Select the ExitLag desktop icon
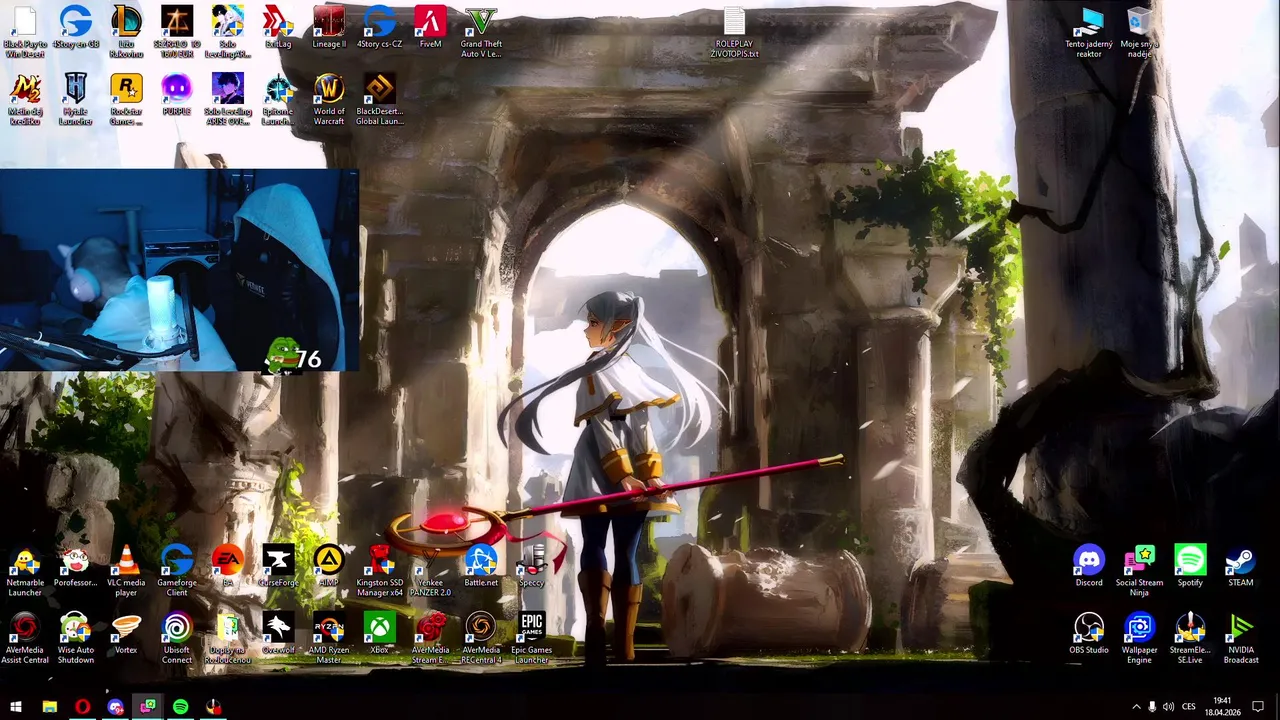Viewport: 1280px width, 720px height. (278, 28)
